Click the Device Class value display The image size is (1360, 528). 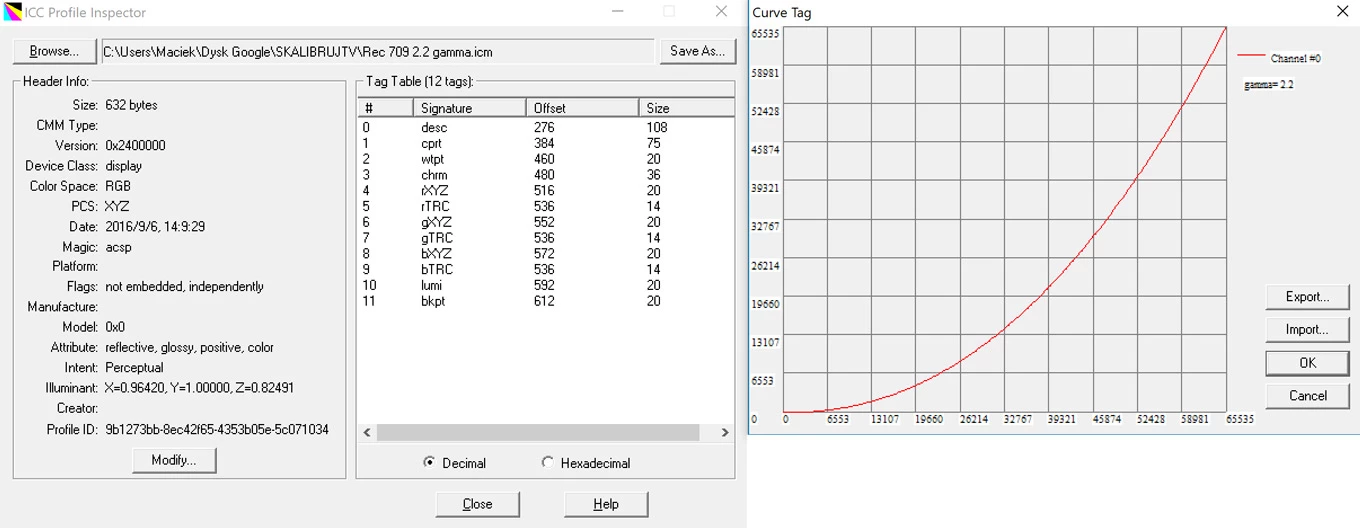click(123, 166)
